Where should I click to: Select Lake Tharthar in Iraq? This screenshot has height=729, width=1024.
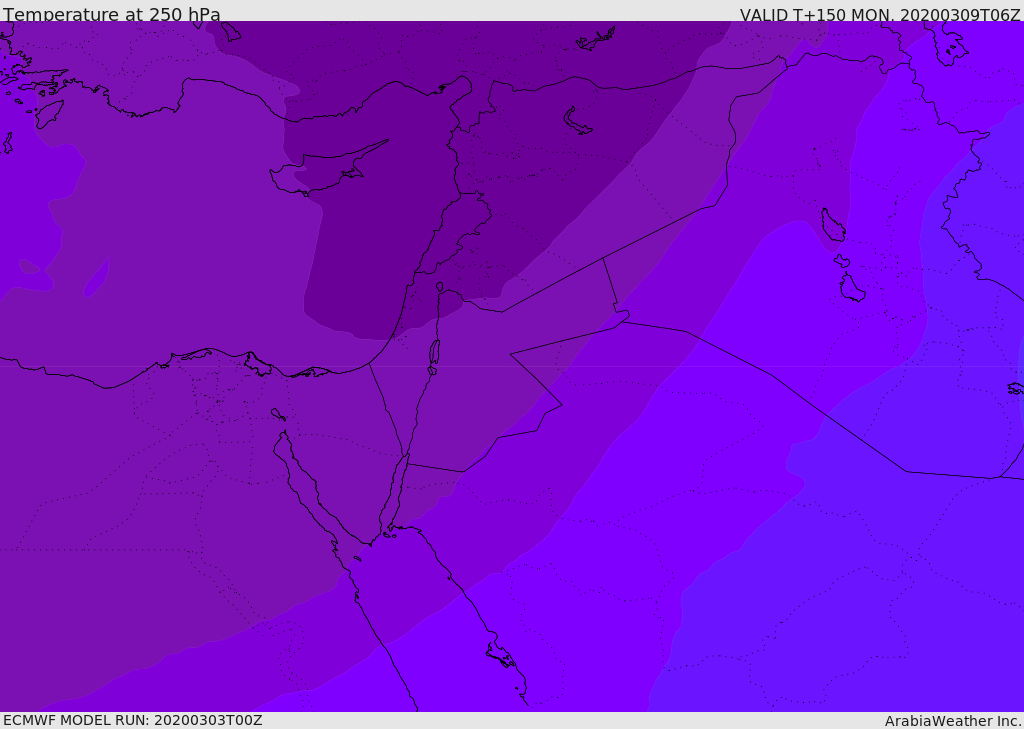pos(832,226)
